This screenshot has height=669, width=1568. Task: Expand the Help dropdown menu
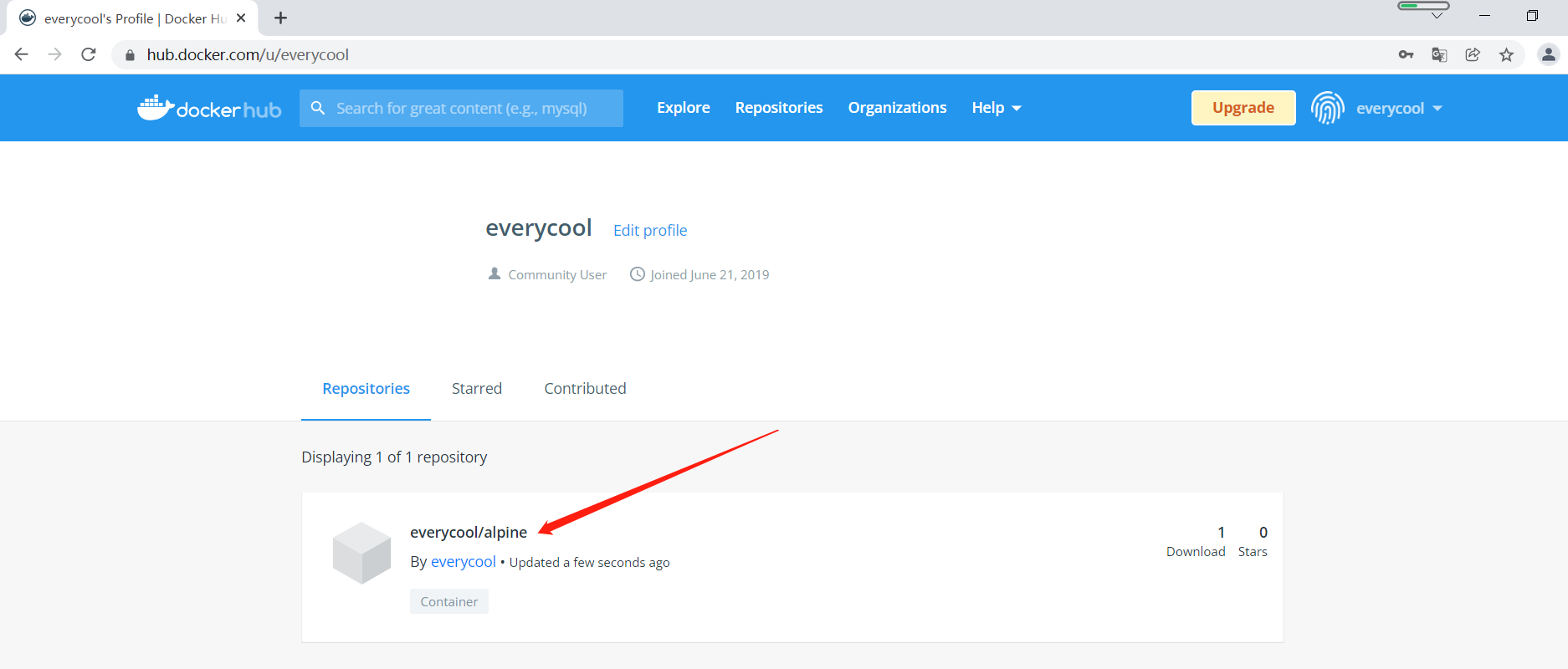(x=997, y=108)
